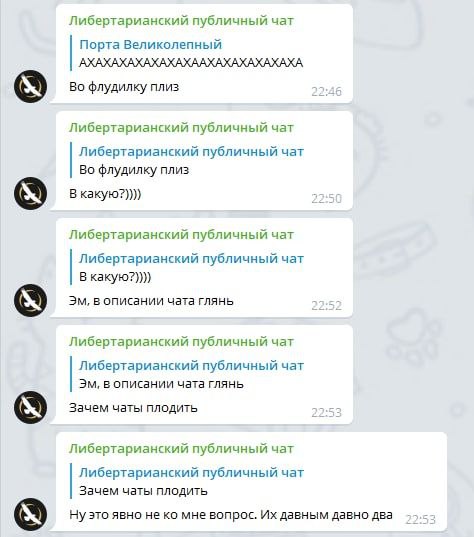The height and width of the screenshot is (537, 474).
Task: Jump to quoted 'Эм, в описании чата глянь' reply
Action: (187, 374)
